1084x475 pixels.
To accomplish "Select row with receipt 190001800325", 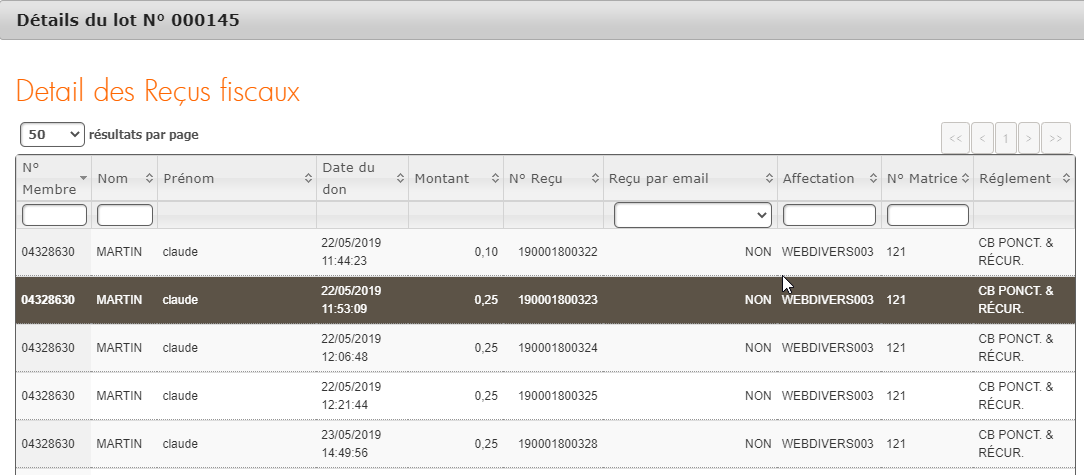I will (x=557, y=396).
